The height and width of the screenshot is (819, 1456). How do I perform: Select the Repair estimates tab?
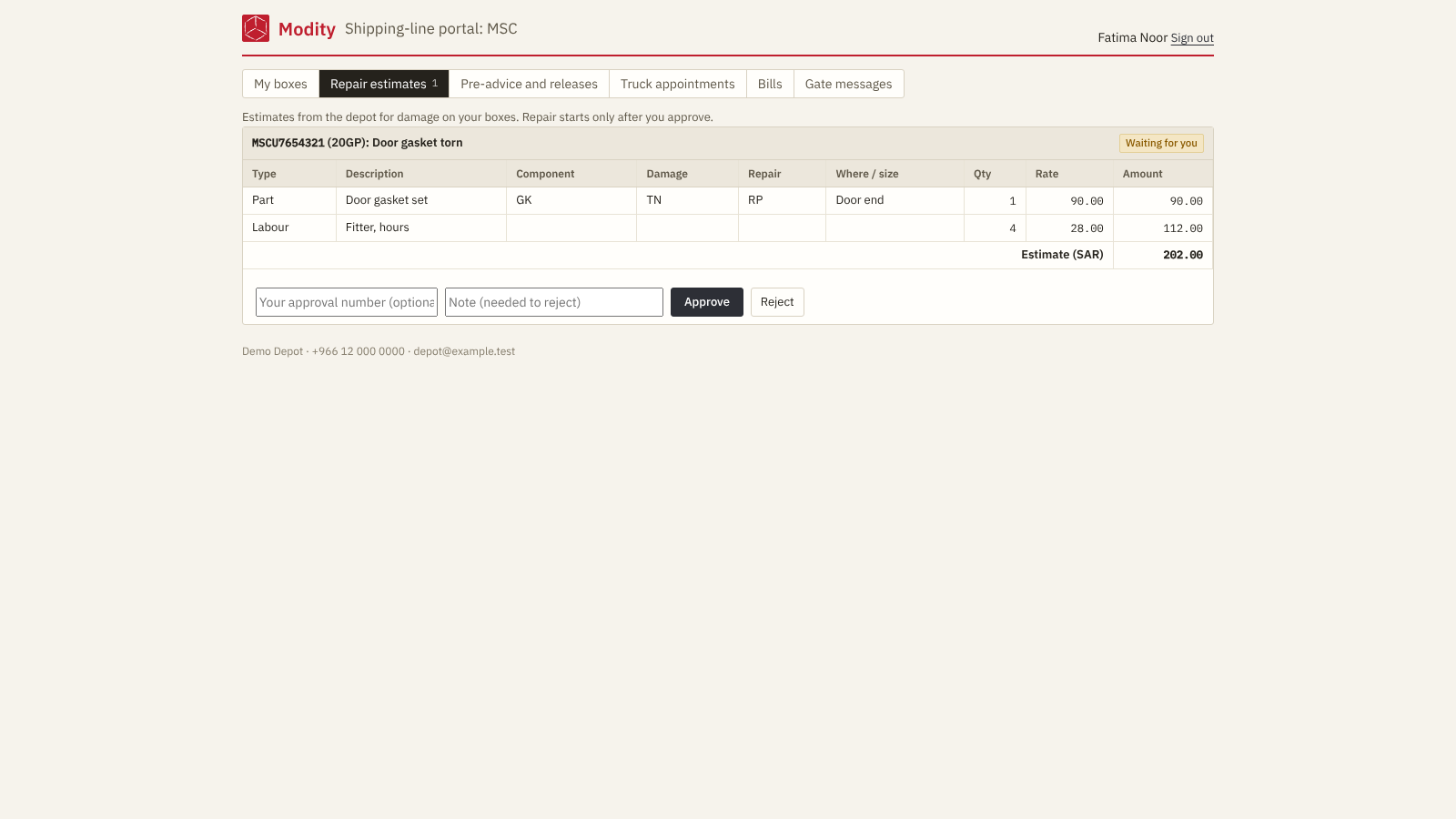(x=384, y=84)
